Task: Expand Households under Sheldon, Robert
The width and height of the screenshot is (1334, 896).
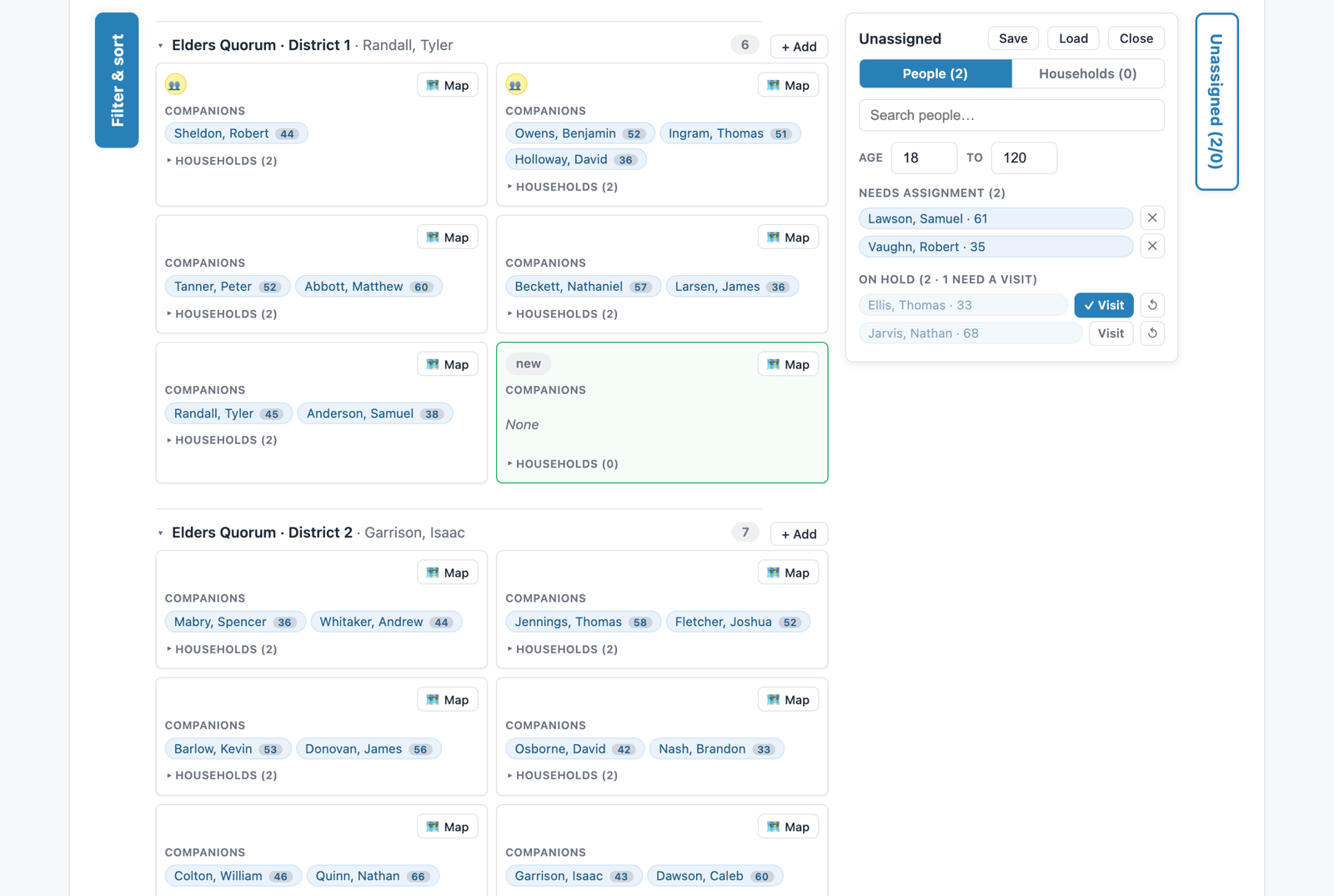Action: [222, 161]
